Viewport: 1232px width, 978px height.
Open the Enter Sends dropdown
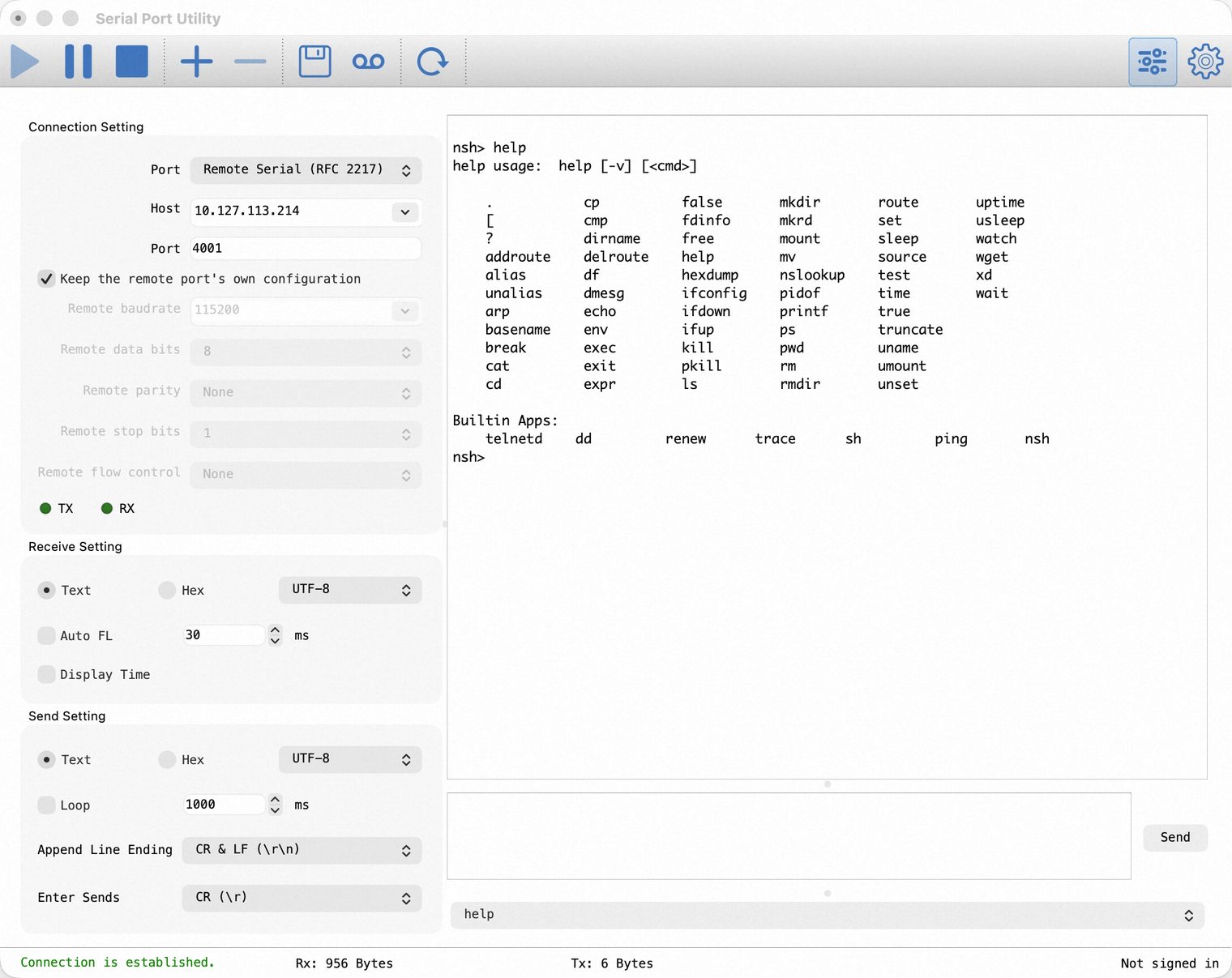click(x=302, y=898)
